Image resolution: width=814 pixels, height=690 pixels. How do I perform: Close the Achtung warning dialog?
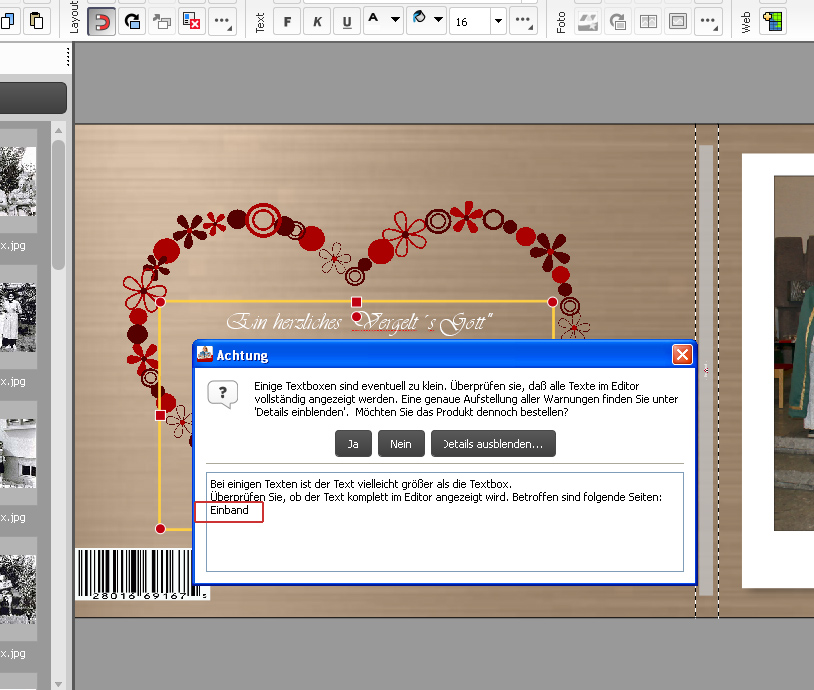click(681, 354)
